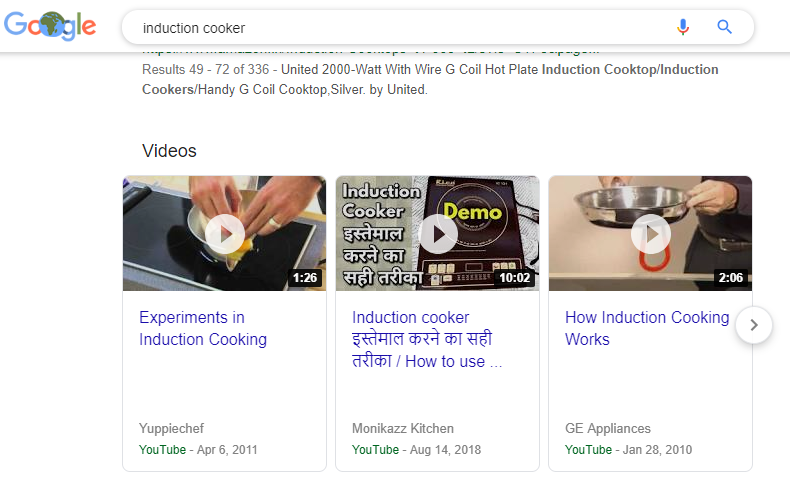The height and width of the screenshot is (498, 790).
Task: Show next videos with carousel arrow
Action: [x=754, y=325]
